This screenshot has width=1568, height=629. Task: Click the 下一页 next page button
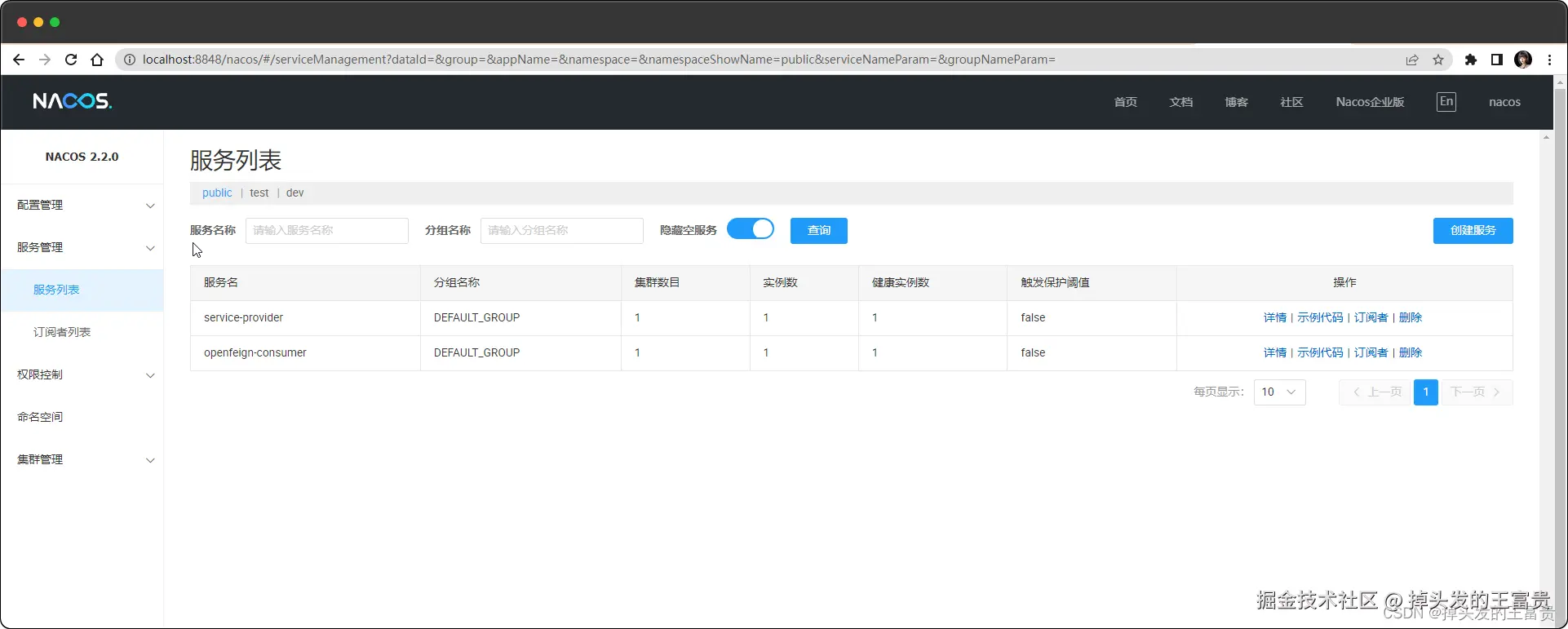1476,392
